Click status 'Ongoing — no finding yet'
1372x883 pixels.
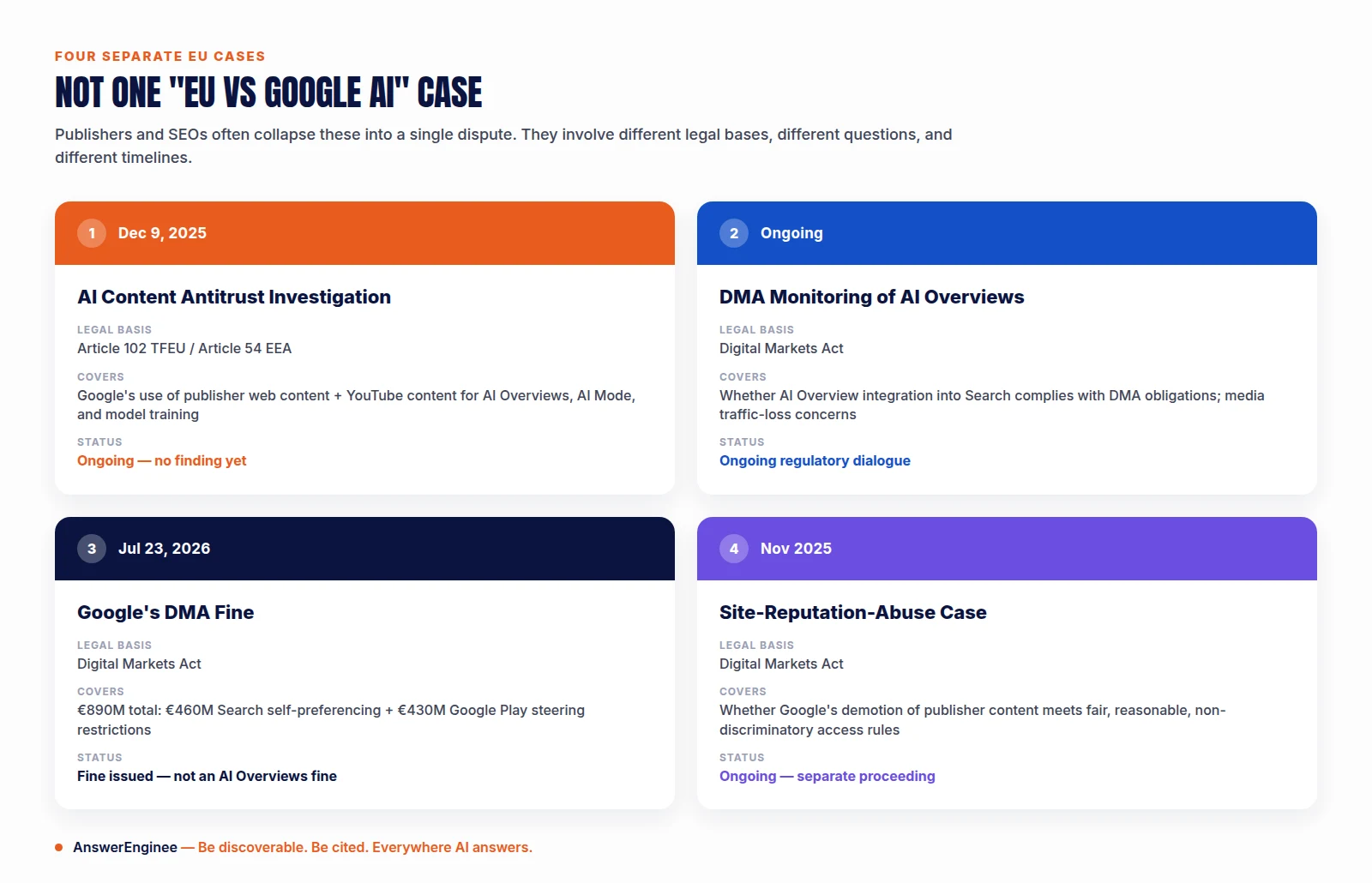(x=161, y=460)
